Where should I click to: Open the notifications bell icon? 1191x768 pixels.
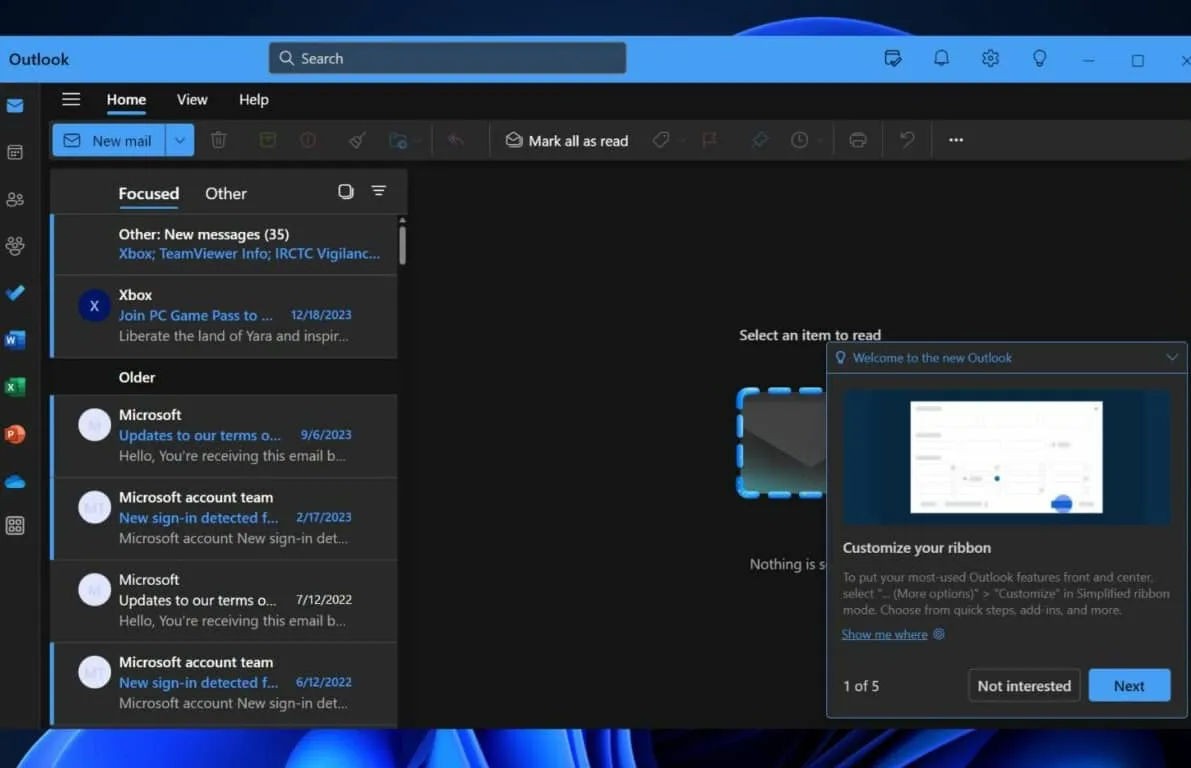click(941, 58)
